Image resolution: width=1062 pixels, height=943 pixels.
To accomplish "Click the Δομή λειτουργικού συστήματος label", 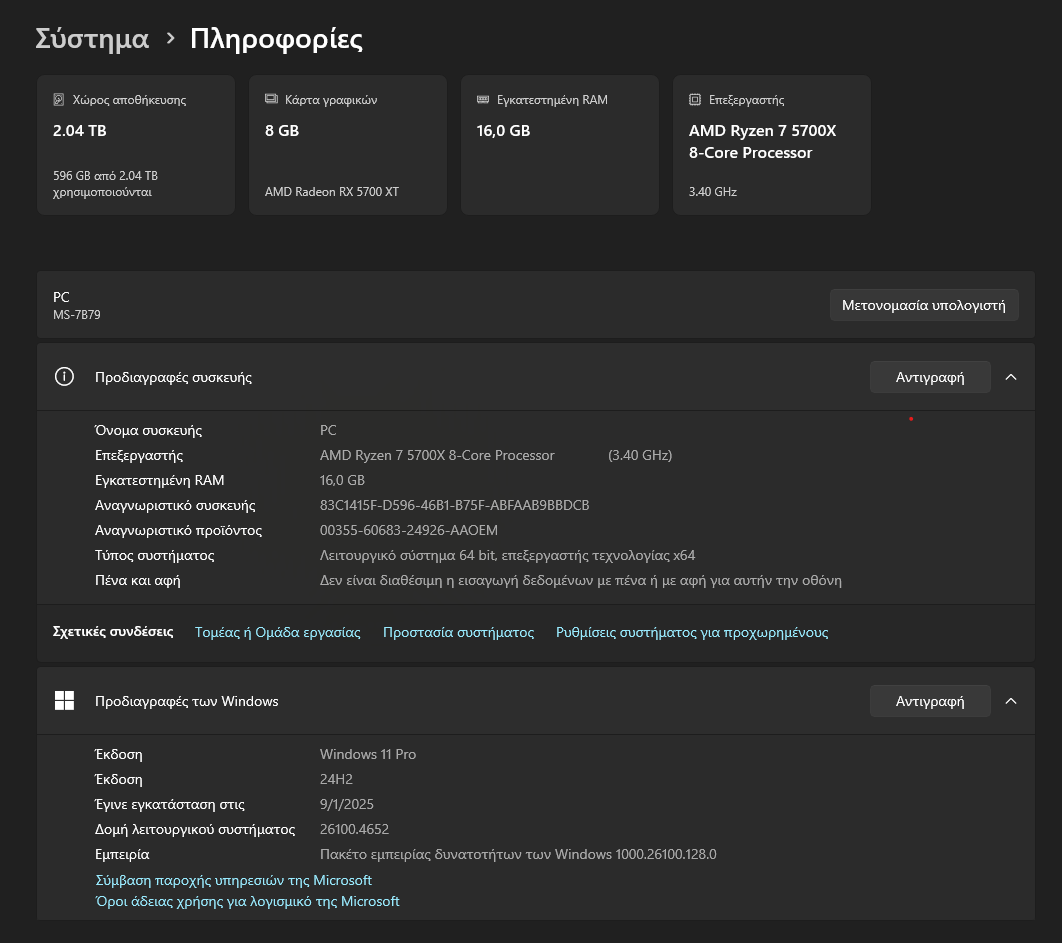I will tap(195, 829).
